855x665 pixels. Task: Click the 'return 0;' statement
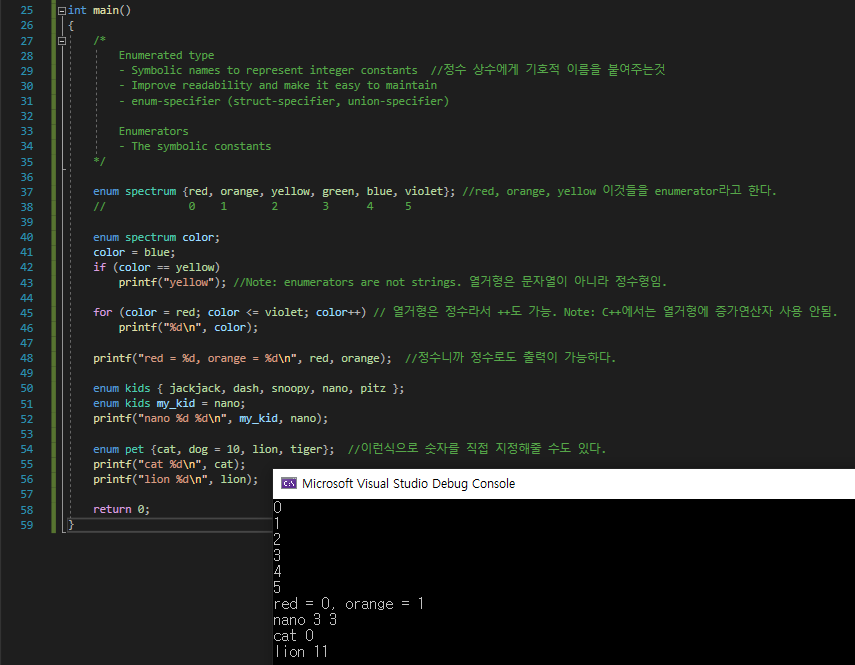[x=121, y=509]
